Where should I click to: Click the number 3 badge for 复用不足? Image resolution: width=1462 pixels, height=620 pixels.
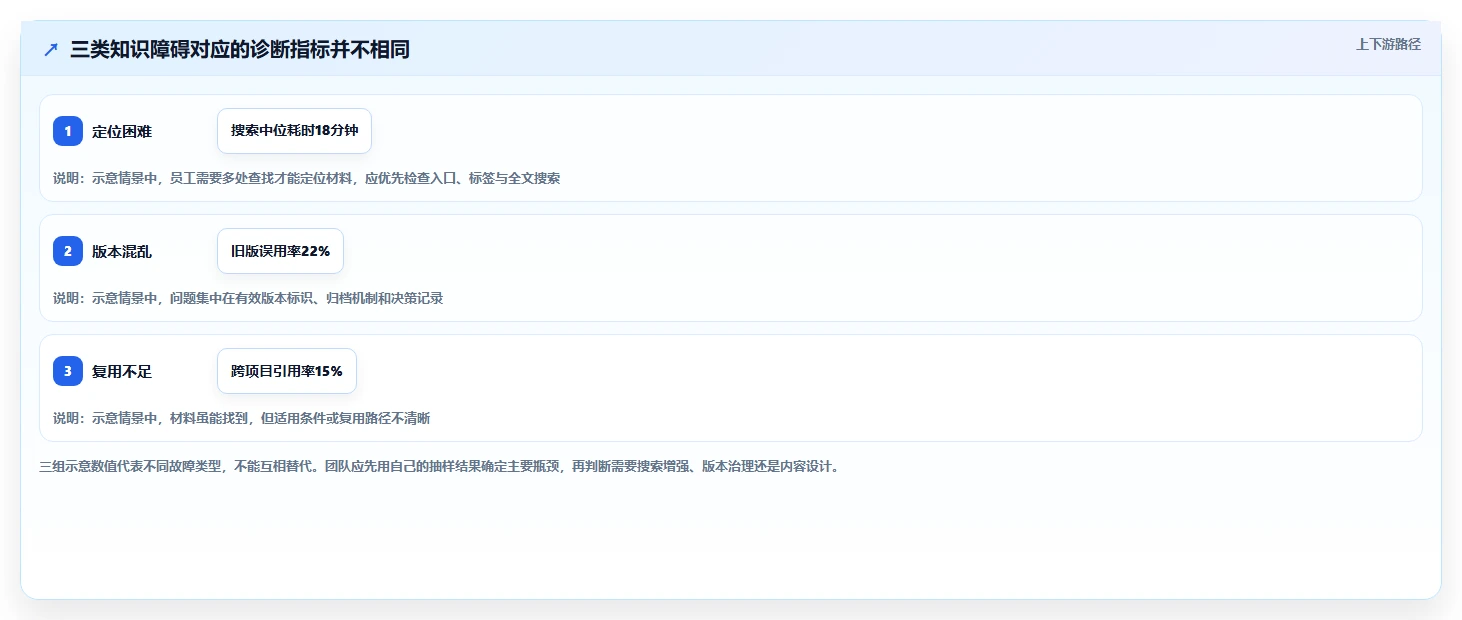(68, 371)
